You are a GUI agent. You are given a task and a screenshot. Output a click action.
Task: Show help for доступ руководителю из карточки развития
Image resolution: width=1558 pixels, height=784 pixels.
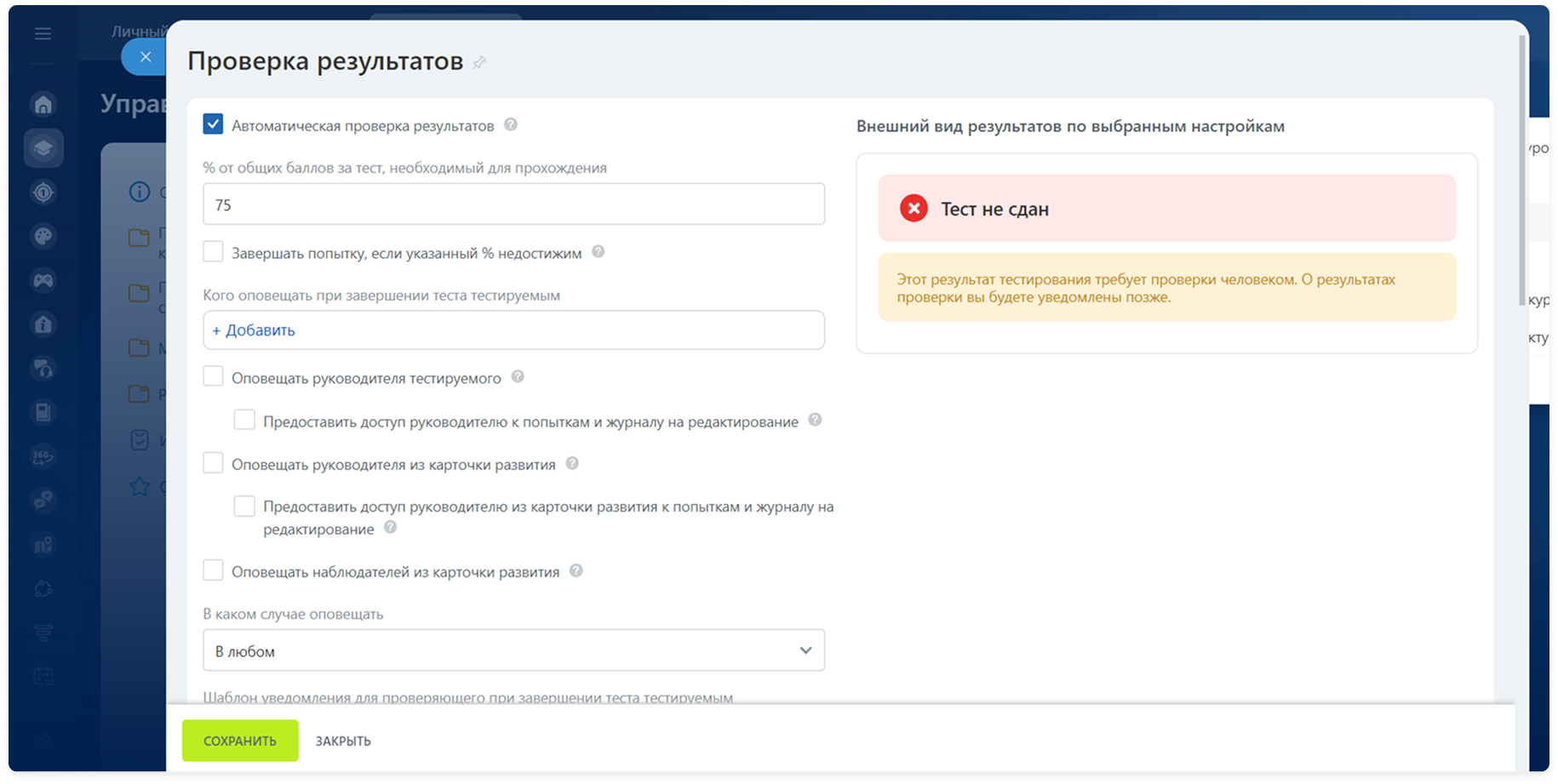coord(390,527)
